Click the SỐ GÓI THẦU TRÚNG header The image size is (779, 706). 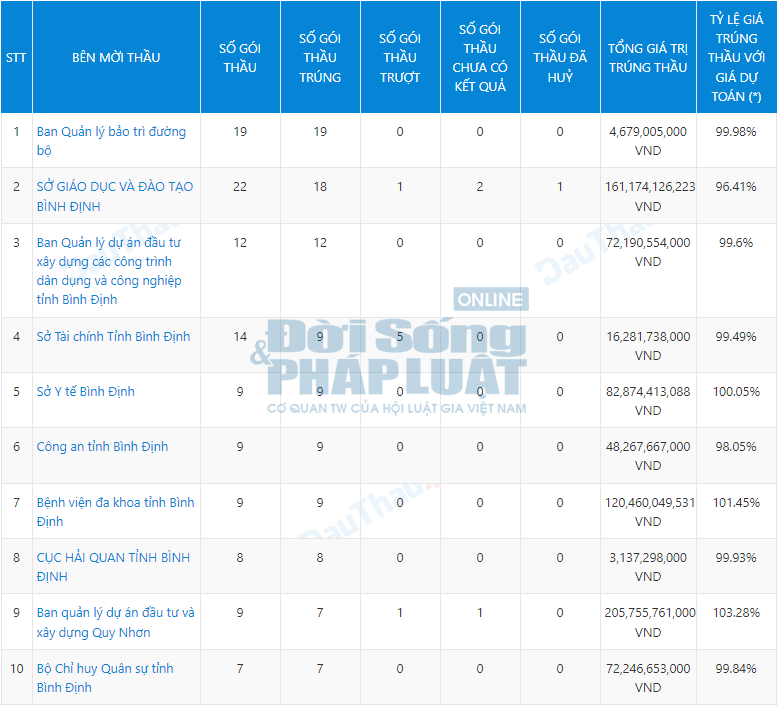(x=320, y=57)
